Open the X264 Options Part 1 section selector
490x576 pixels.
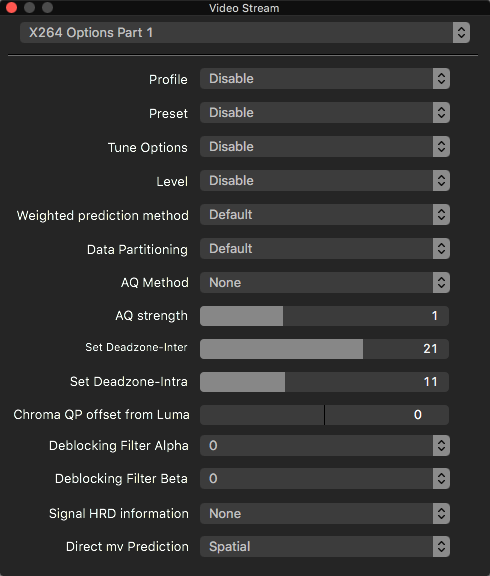point(245,33)
